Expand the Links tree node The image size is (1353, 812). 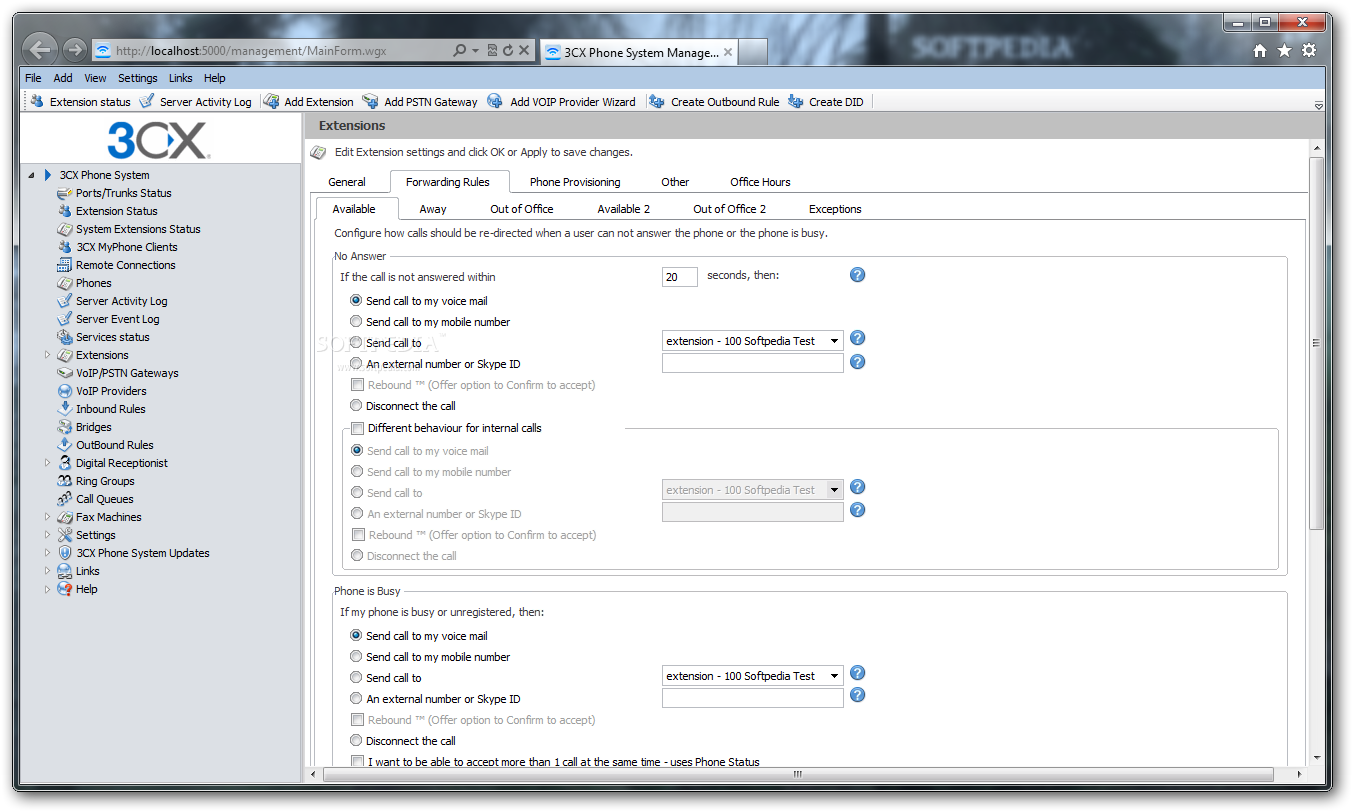(47, 571)
